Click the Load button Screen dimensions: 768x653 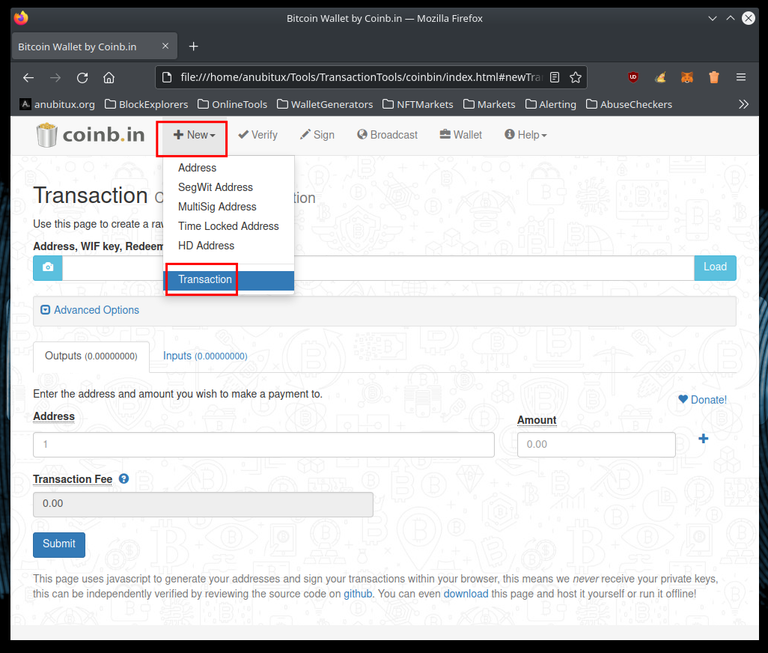point(715,267)
